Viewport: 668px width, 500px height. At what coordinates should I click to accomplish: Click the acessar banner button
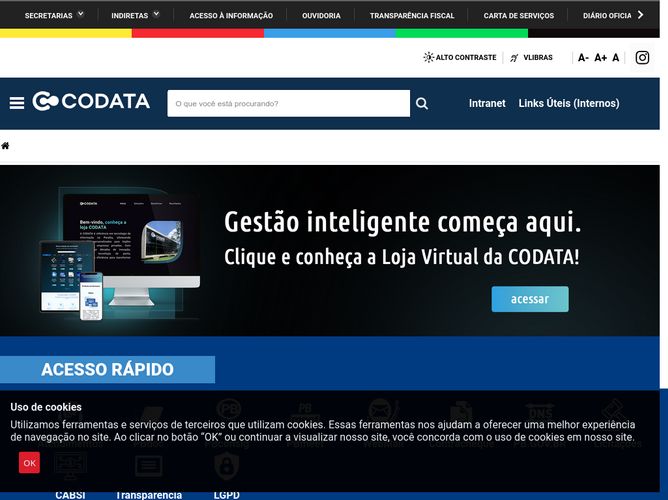coord(530,299)
